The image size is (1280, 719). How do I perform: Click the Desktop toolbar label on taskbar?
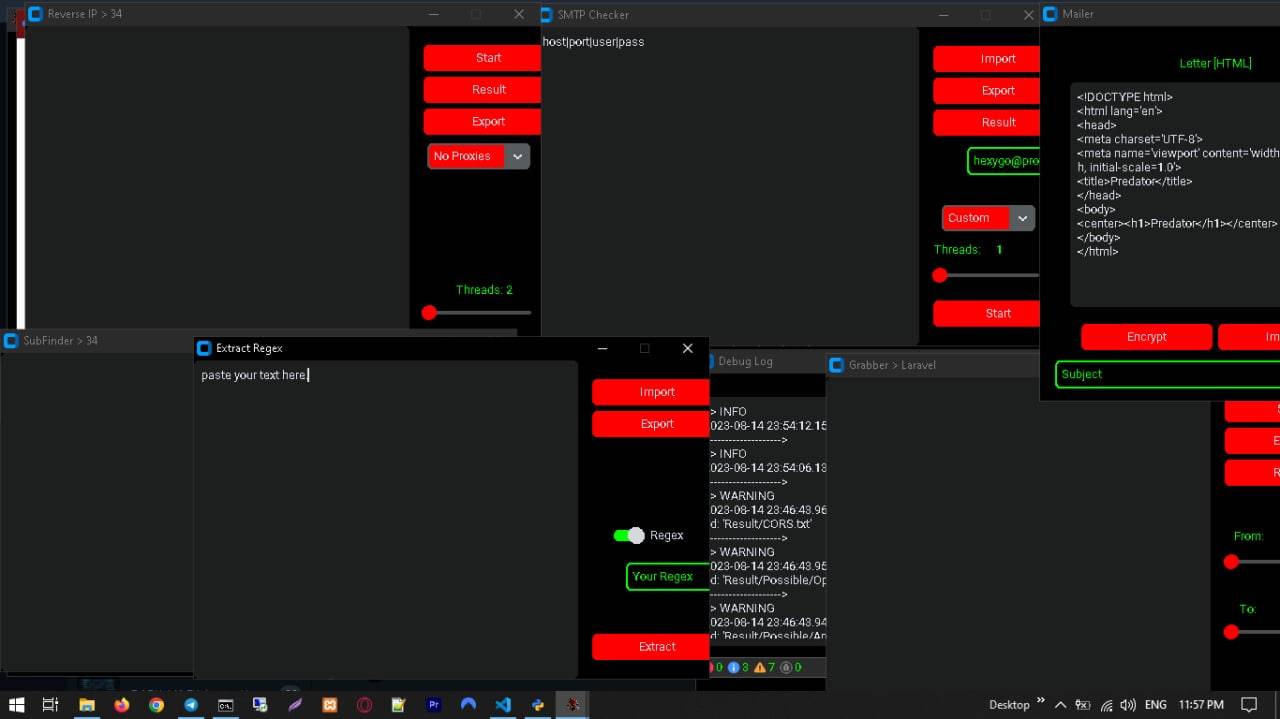pos(1009,705)
